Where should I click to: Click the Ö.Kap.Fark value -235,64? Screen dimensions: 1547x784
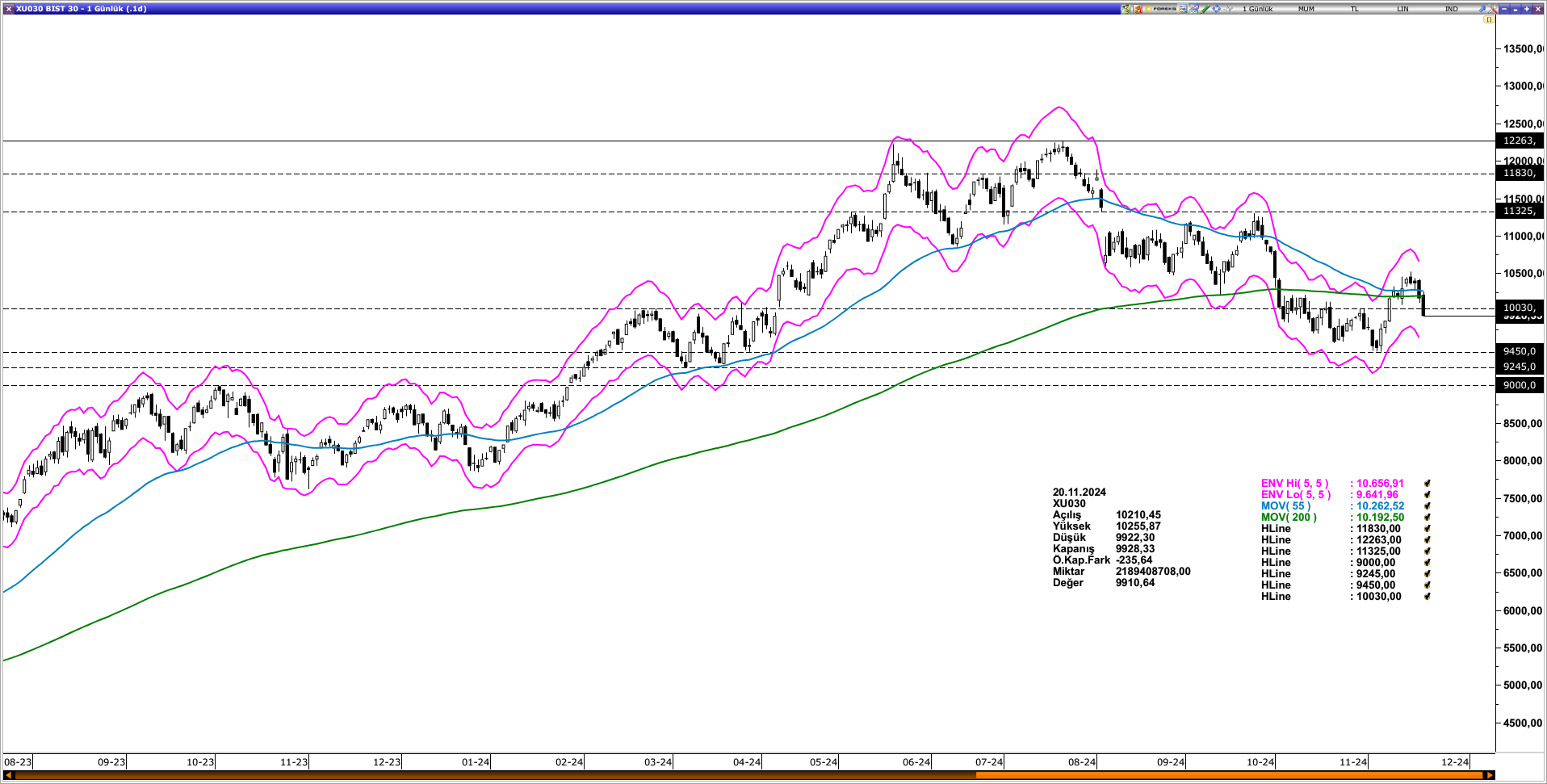(1134, 560)
